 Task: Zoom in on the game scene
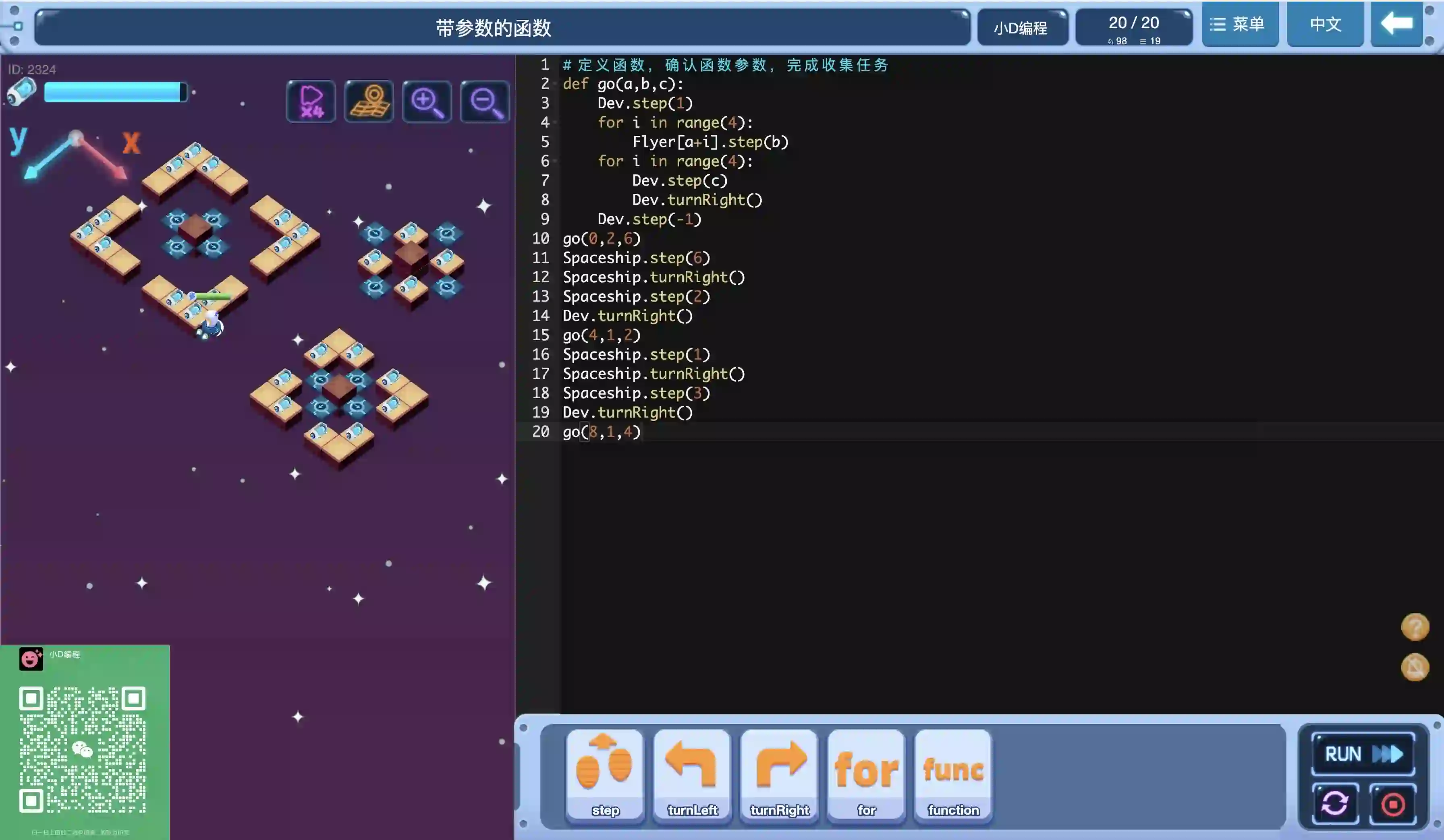pos(427,102)
